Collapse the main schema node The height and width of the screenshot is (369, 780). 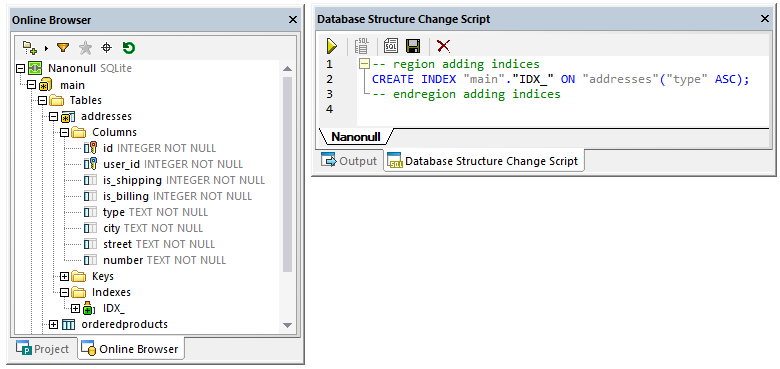32,85
